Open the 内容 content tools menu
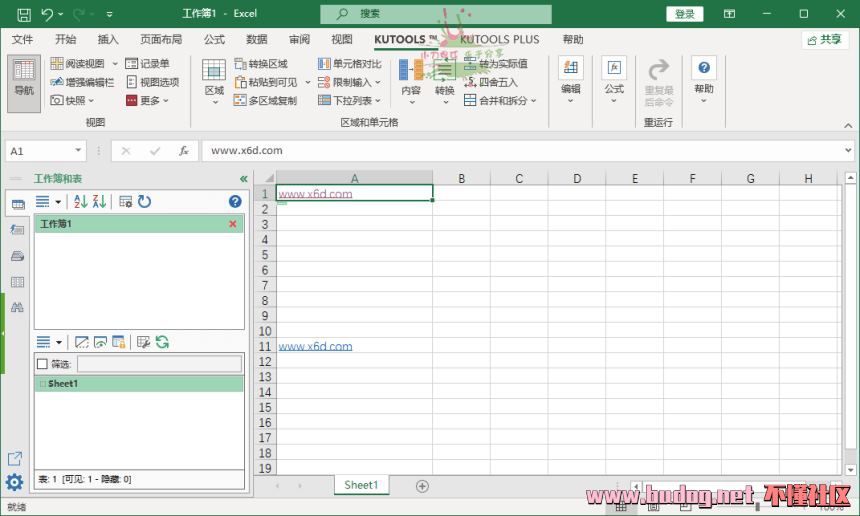860x516 pixels. pyautogui.click(x=411, y=82)
